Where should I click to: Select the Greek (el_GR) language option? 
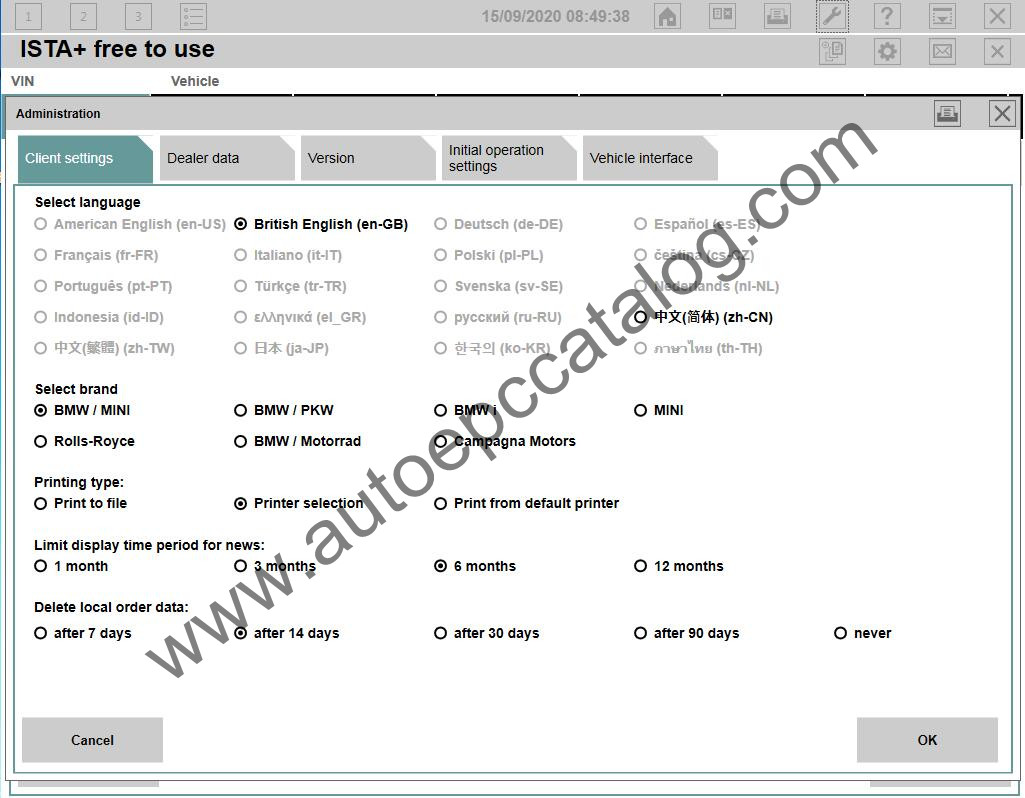coord(300,317)
